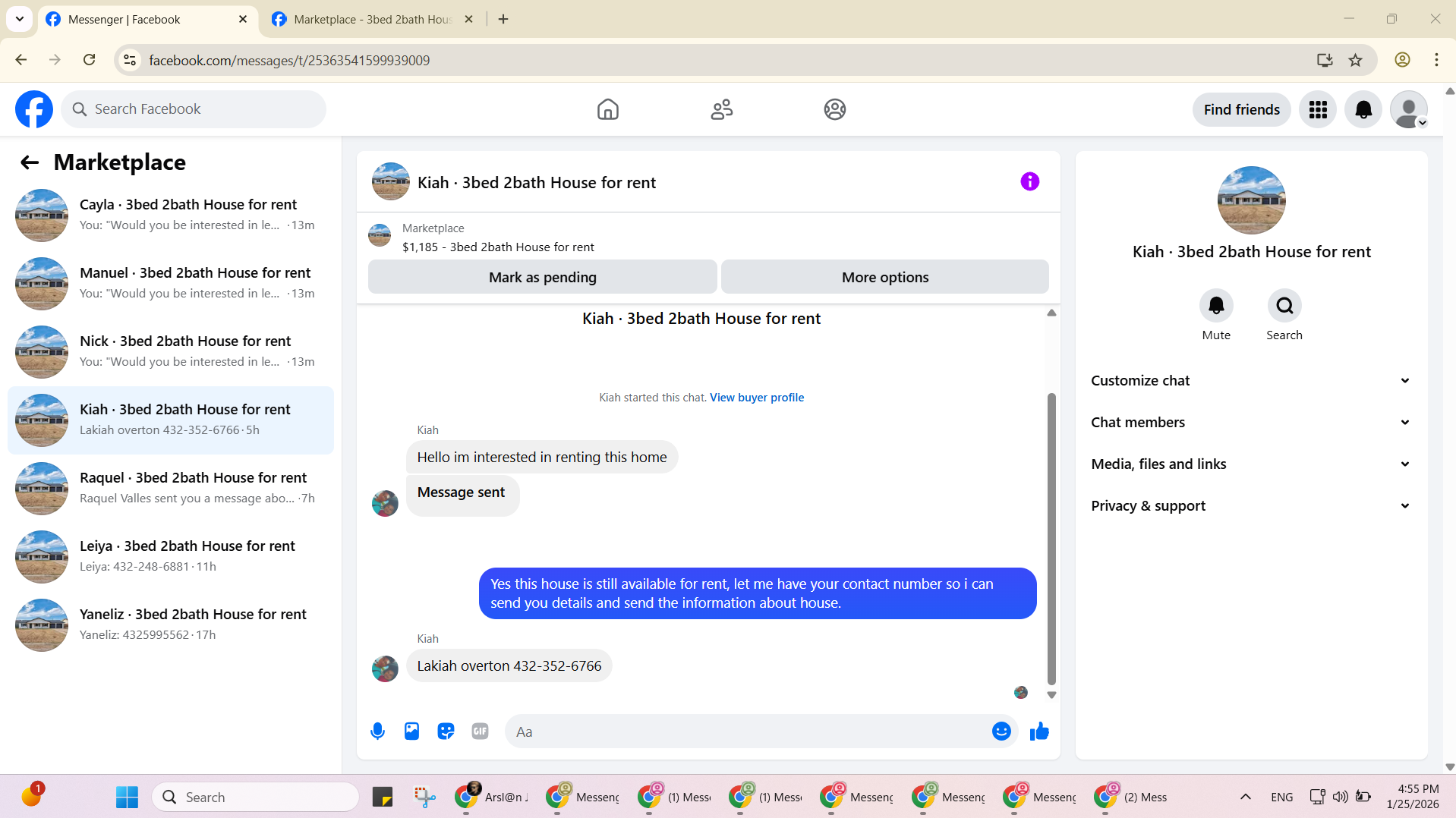
Task: Open Manuel's house rental conversation
Action: pyautogui.click(x=171, y=284)
